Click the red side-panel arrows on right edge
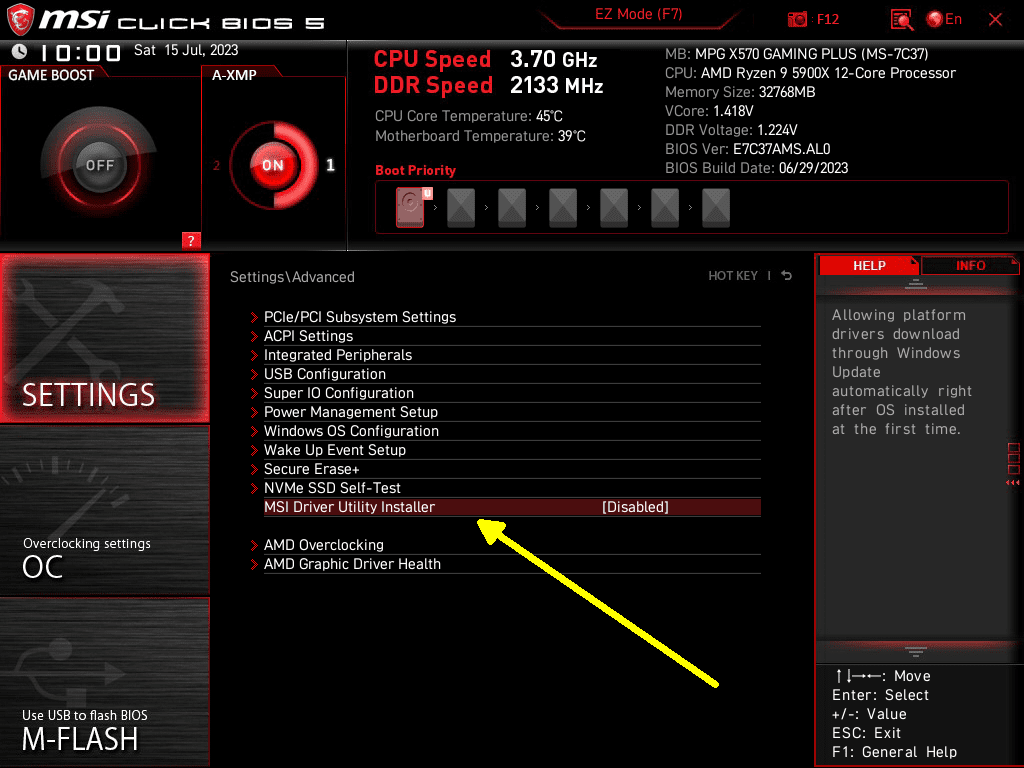The image size is (1024, 768). click(1013, 483)
